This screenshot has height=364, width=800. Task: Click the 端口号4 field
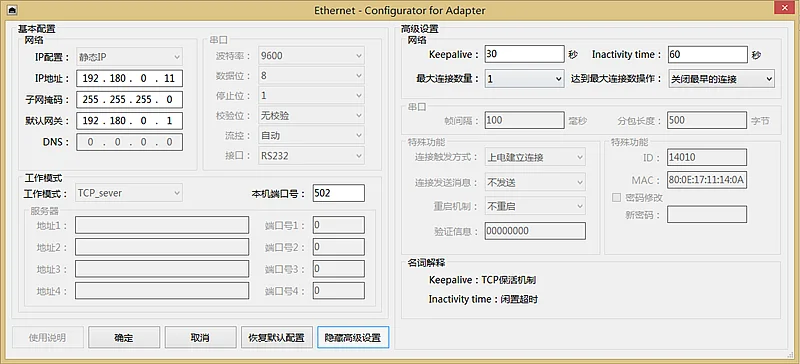(339, 291)
